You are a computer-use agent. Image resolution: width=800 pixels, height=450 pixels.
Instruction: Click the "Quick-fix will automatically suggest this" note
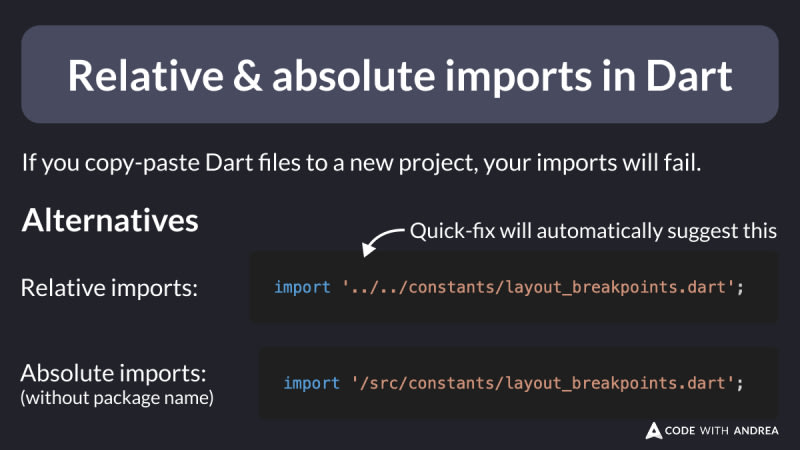593,232
